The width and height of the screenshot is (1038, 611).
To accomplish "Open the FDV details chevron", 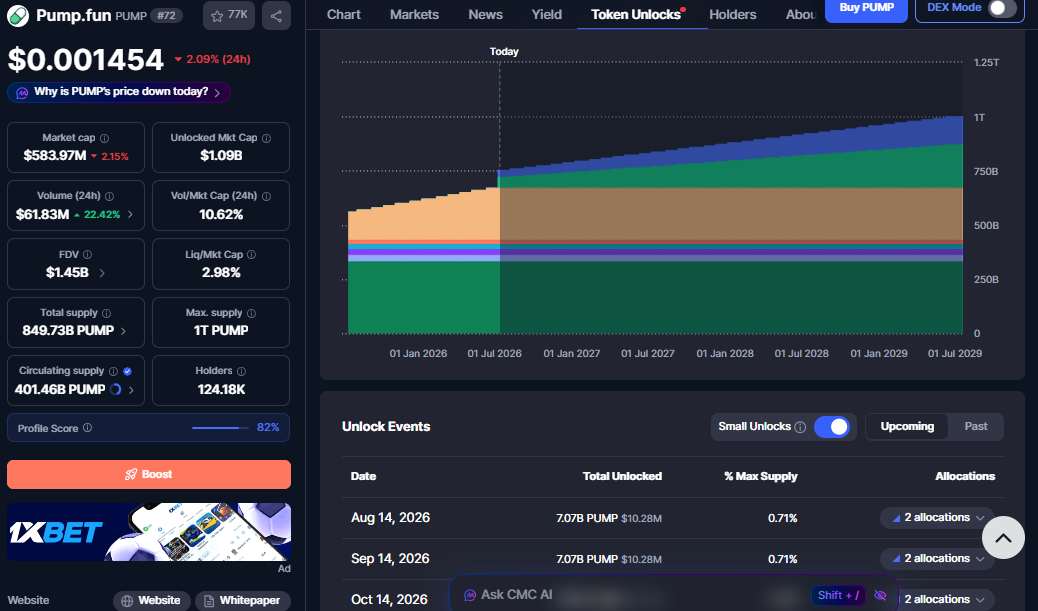I will click(102, 273).
